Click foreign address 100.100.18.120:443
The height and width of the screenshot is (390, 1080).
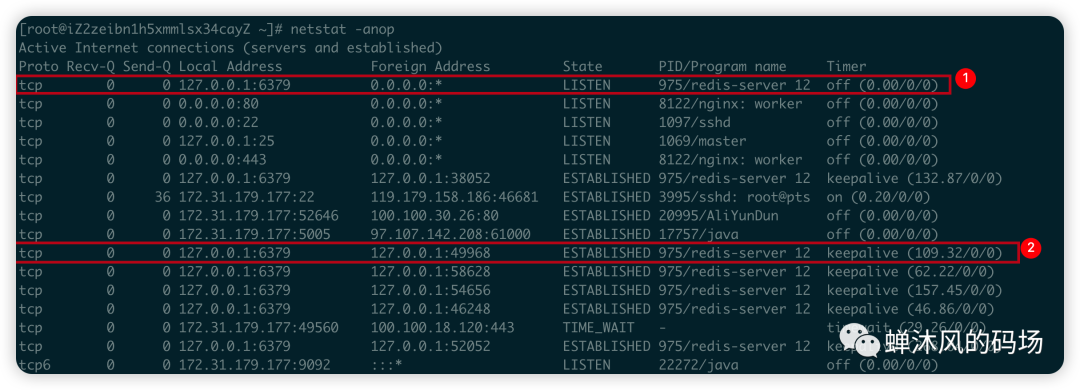pos(442,327)
